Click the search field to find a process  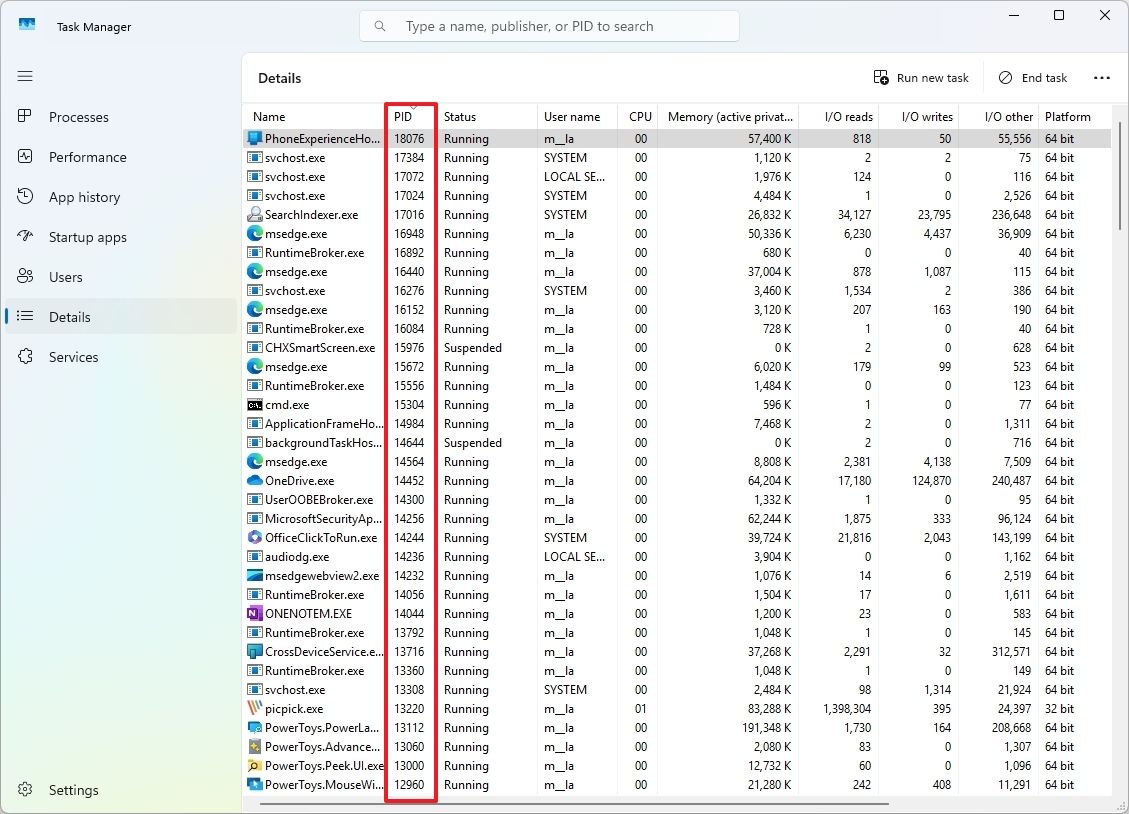click(549, 26)
